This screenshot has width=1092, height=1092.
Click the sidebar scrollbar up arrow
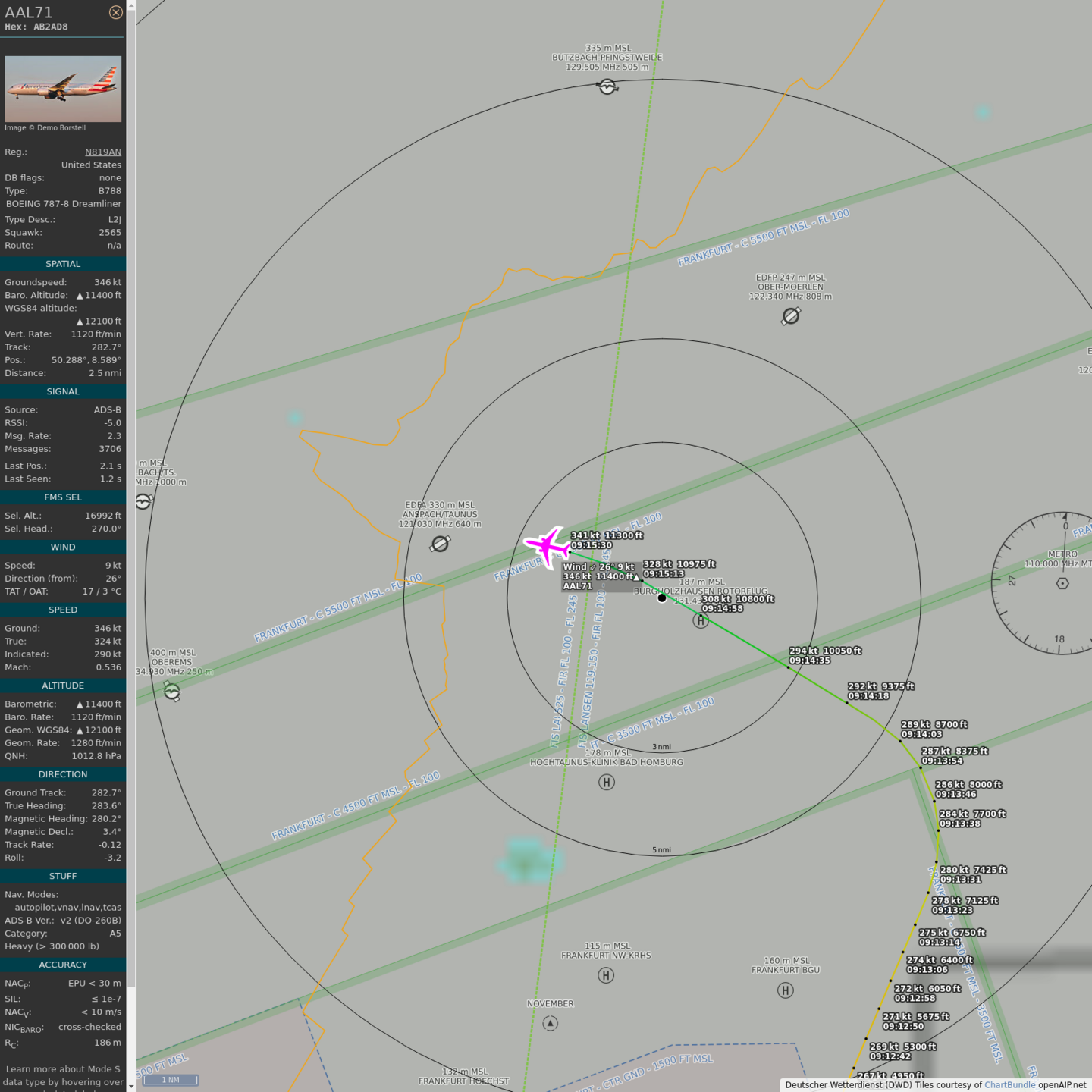131,5
